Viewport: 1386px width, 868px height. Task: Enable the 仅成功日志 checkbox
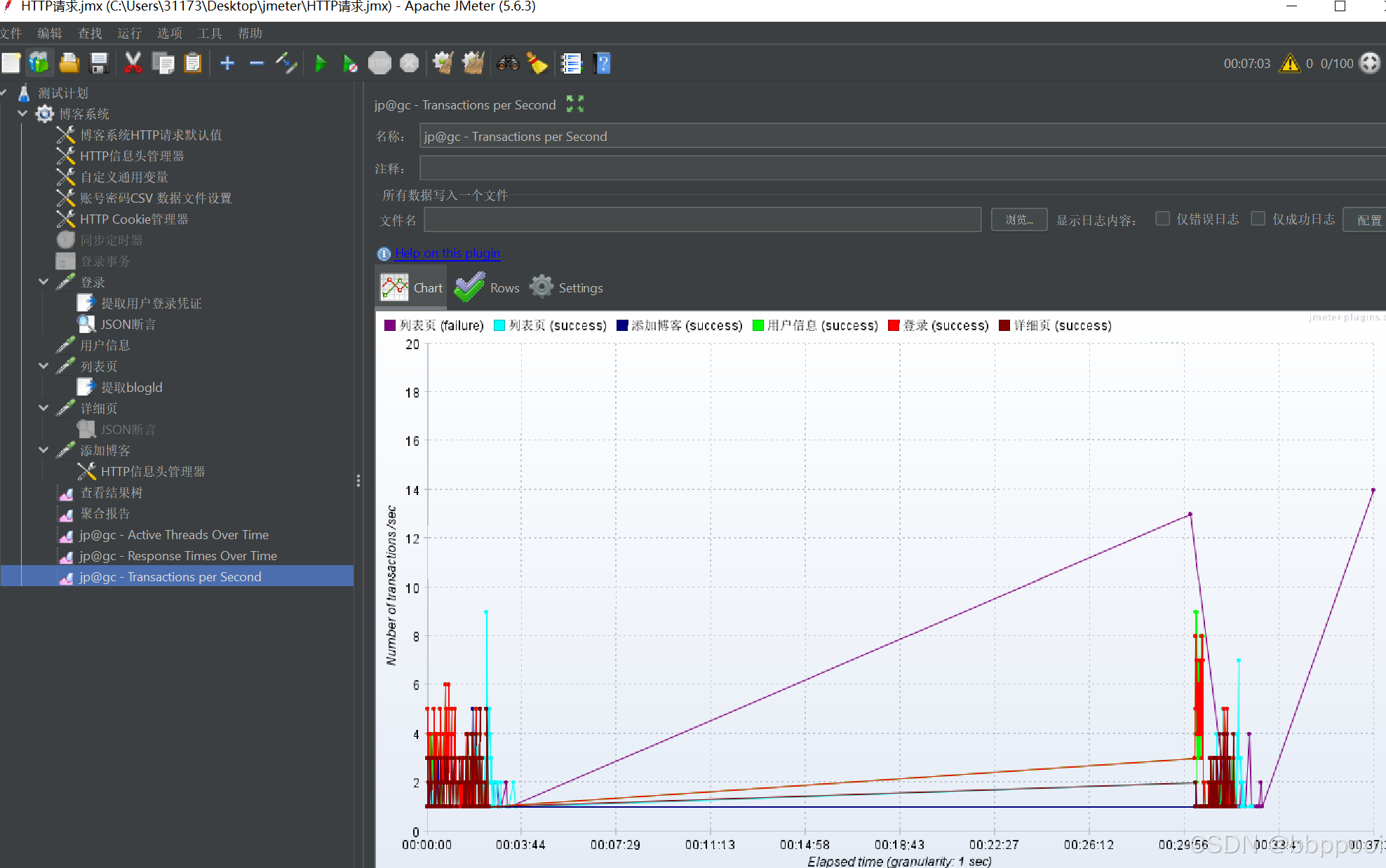pos(1258,219)
